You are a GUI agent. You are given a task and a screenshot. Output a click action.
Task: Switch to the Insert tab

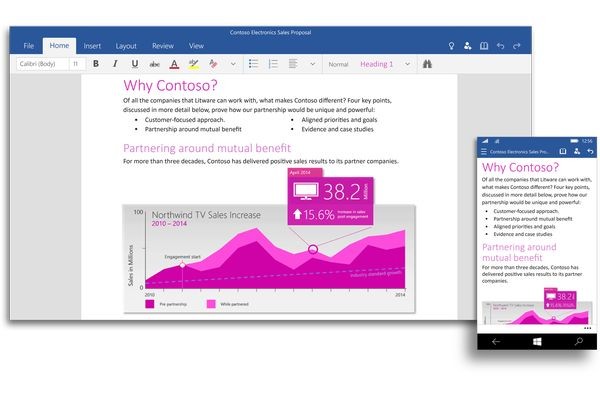tap(92, 46)
